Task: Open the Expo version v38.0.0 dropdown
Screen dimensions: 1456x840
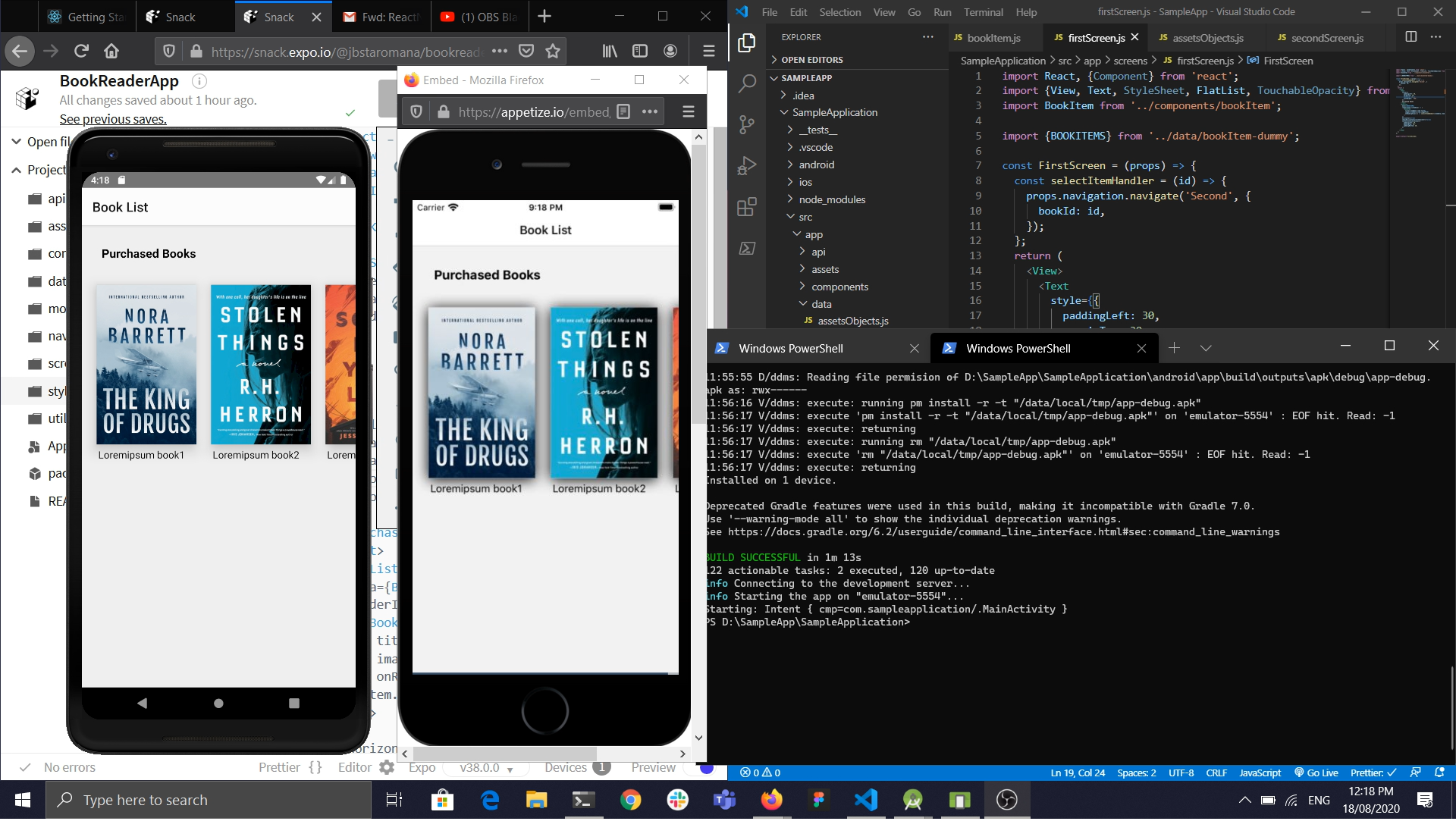Action: click(486, 767)
